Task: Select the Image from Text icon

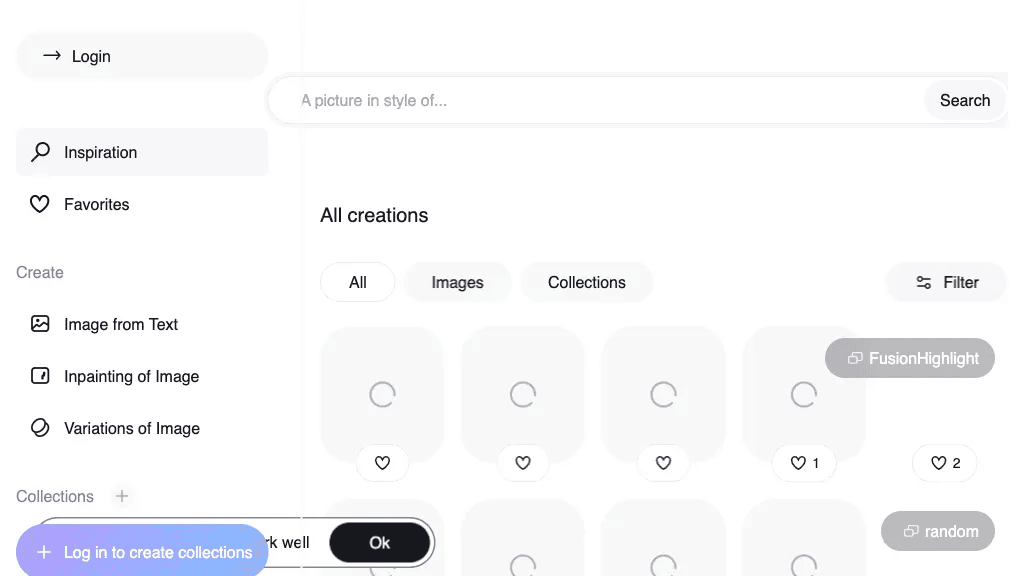Action: tap(40, 324)
